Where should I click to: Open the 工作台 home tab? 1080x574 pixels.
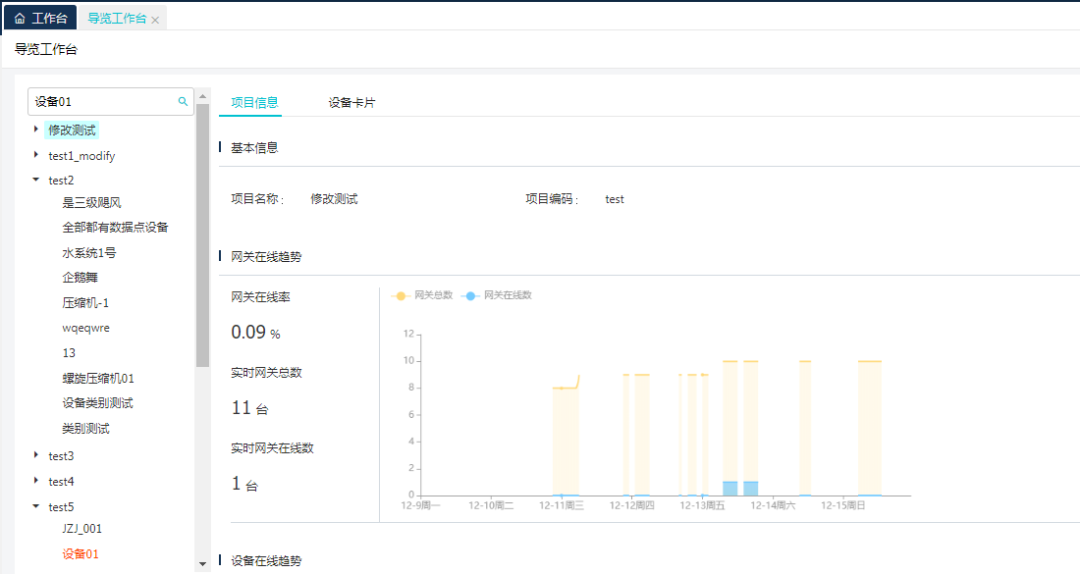40,19
